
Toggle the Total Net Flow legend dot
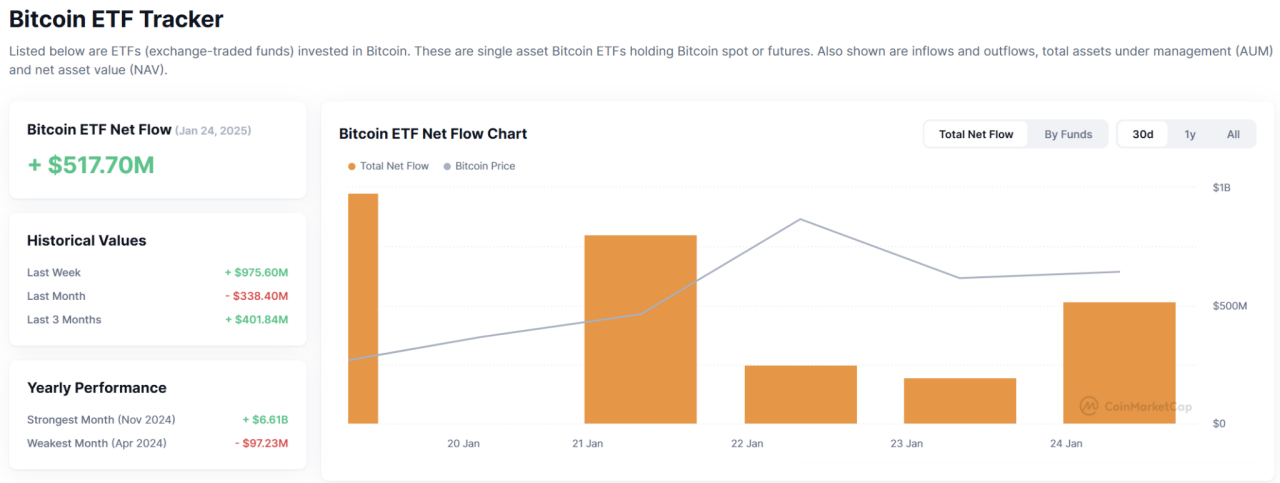point(352,166)
